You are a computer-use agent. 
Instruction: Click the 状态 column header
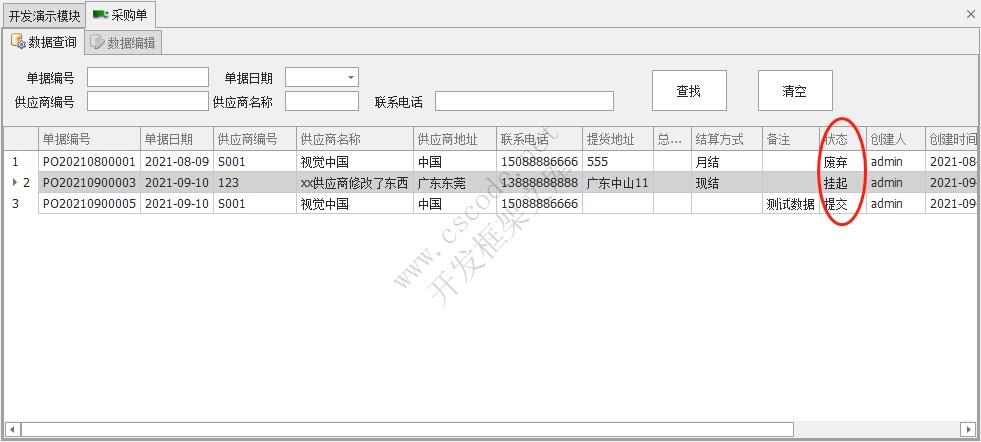pos(835,139)
